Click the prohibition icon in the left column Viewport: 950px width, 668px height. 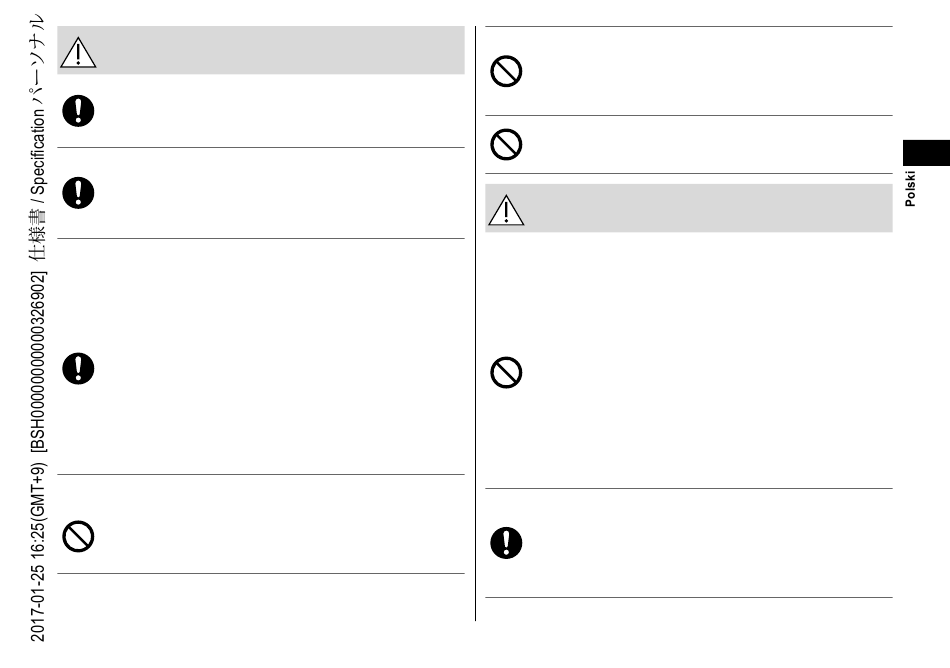[x=78, y=536]
